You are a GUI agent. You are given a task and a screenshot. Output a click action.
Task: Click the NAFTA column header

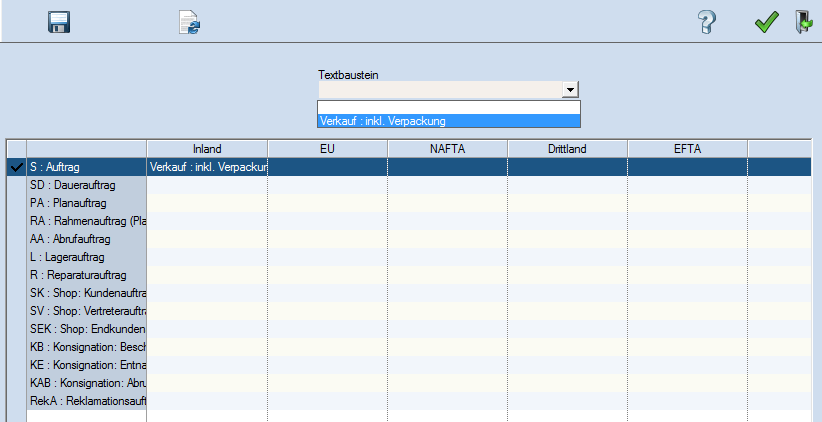(447, 149)
